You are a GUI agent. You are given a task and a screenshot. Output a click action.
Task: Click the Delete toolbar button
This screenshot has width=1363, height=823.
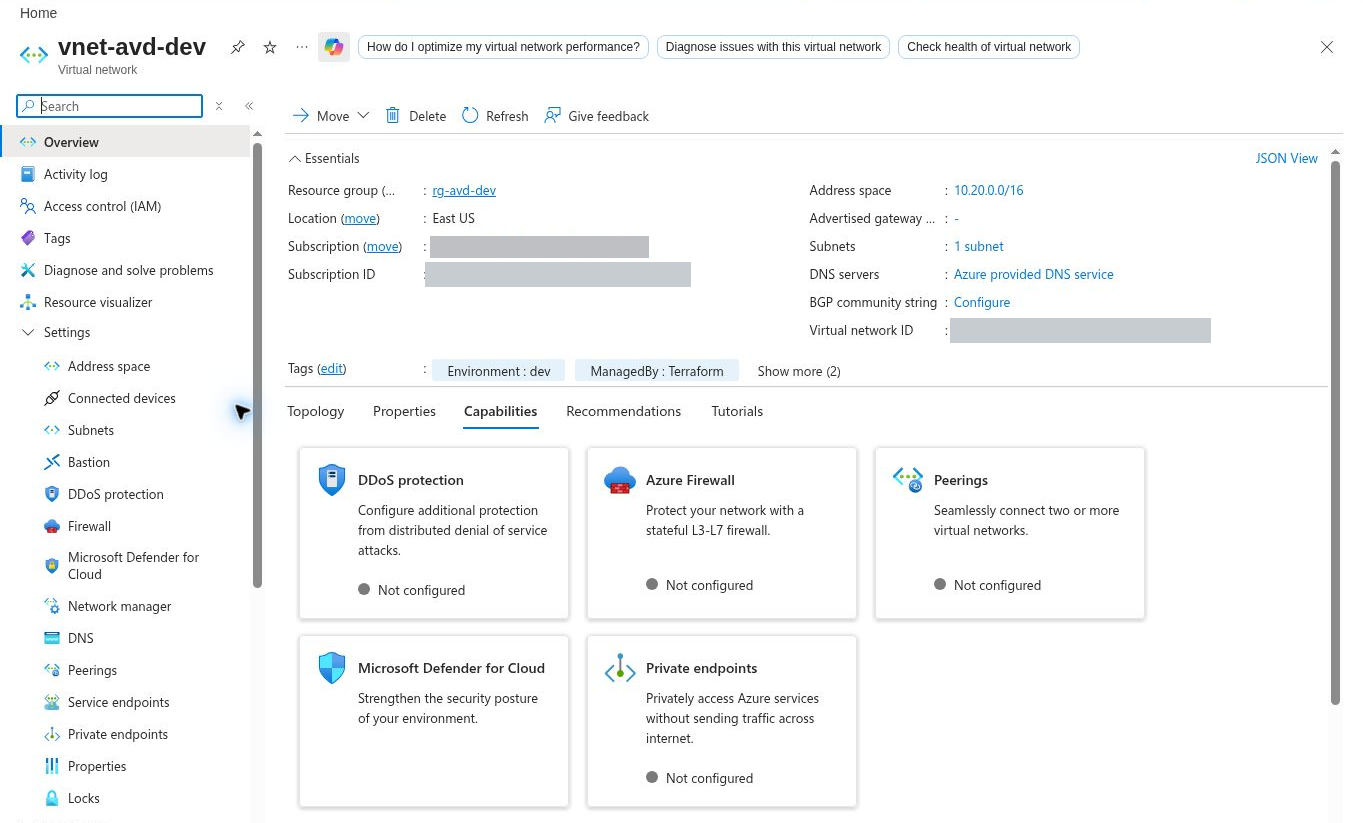(416, 116)
